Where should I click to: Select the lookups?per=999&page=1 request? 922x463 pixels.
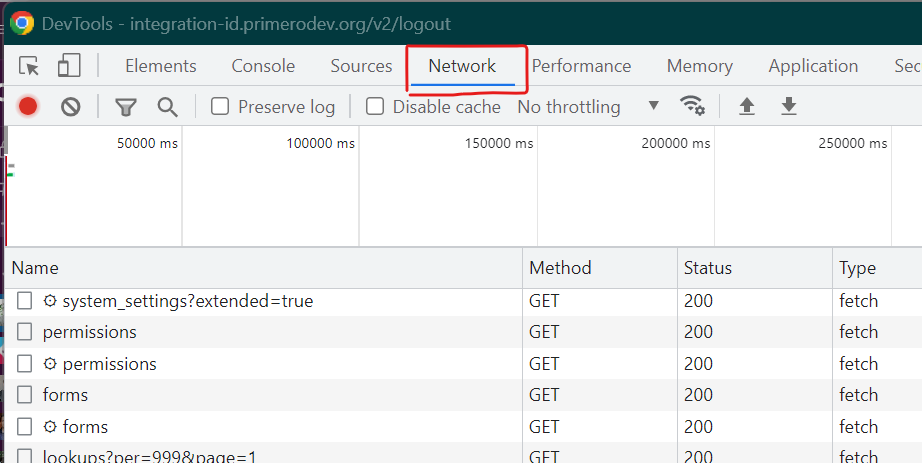pos(149,457)
